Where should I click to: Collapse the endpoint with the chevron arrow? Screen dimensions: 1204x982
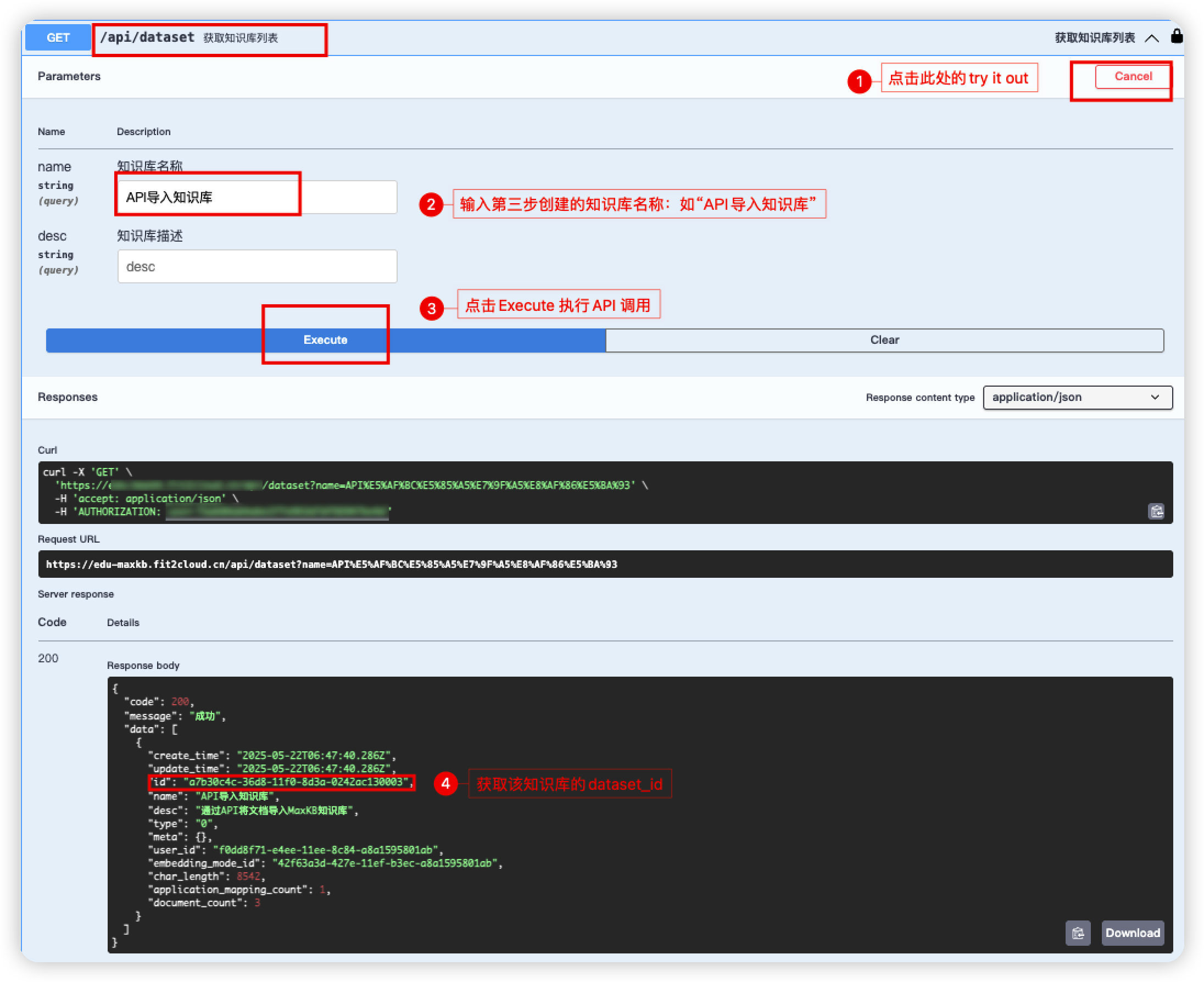click(x=1152, y=38)
